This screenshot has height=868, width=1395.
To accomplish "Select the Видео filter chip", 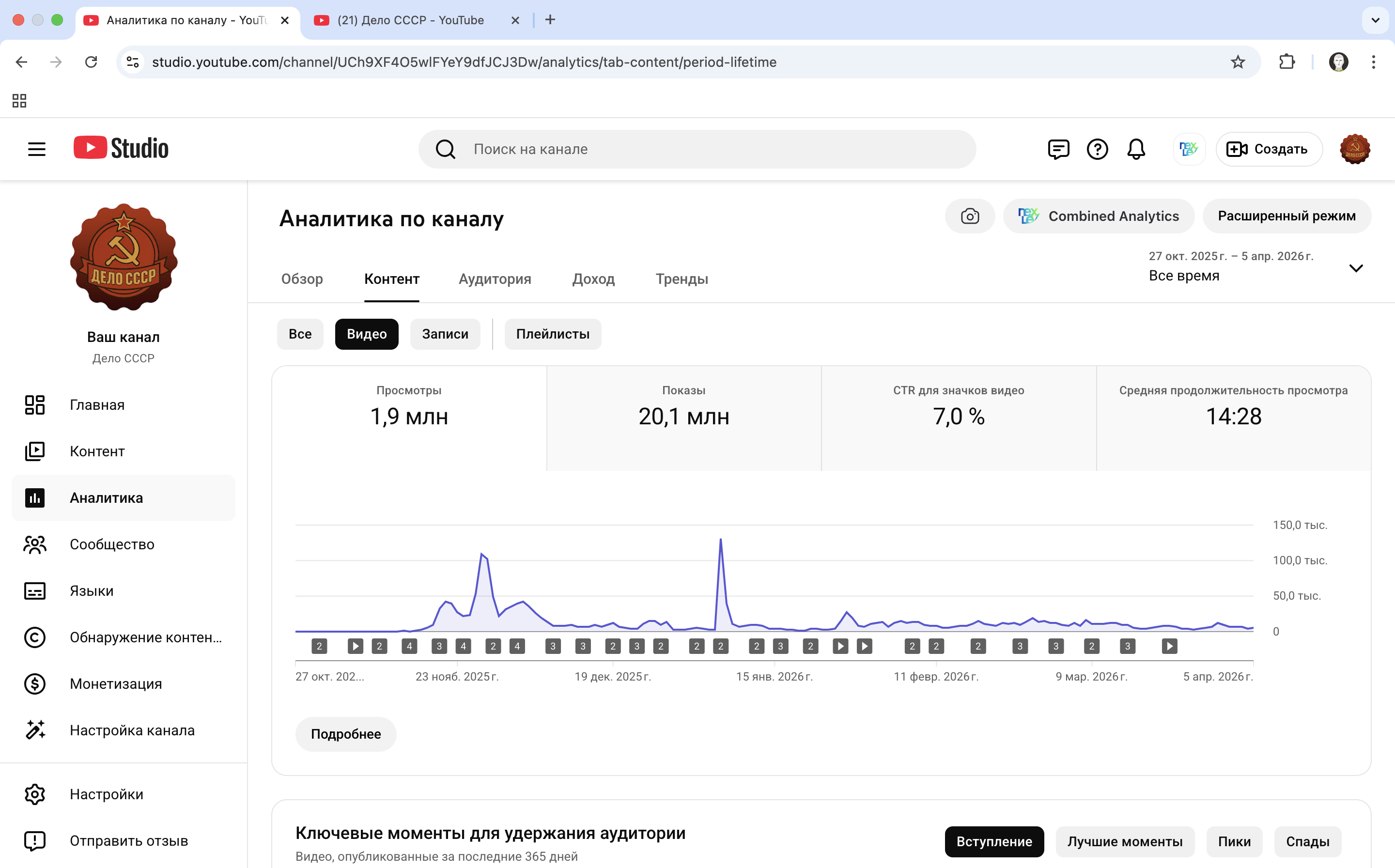I will pyautogui.click(x=366, y=334).
